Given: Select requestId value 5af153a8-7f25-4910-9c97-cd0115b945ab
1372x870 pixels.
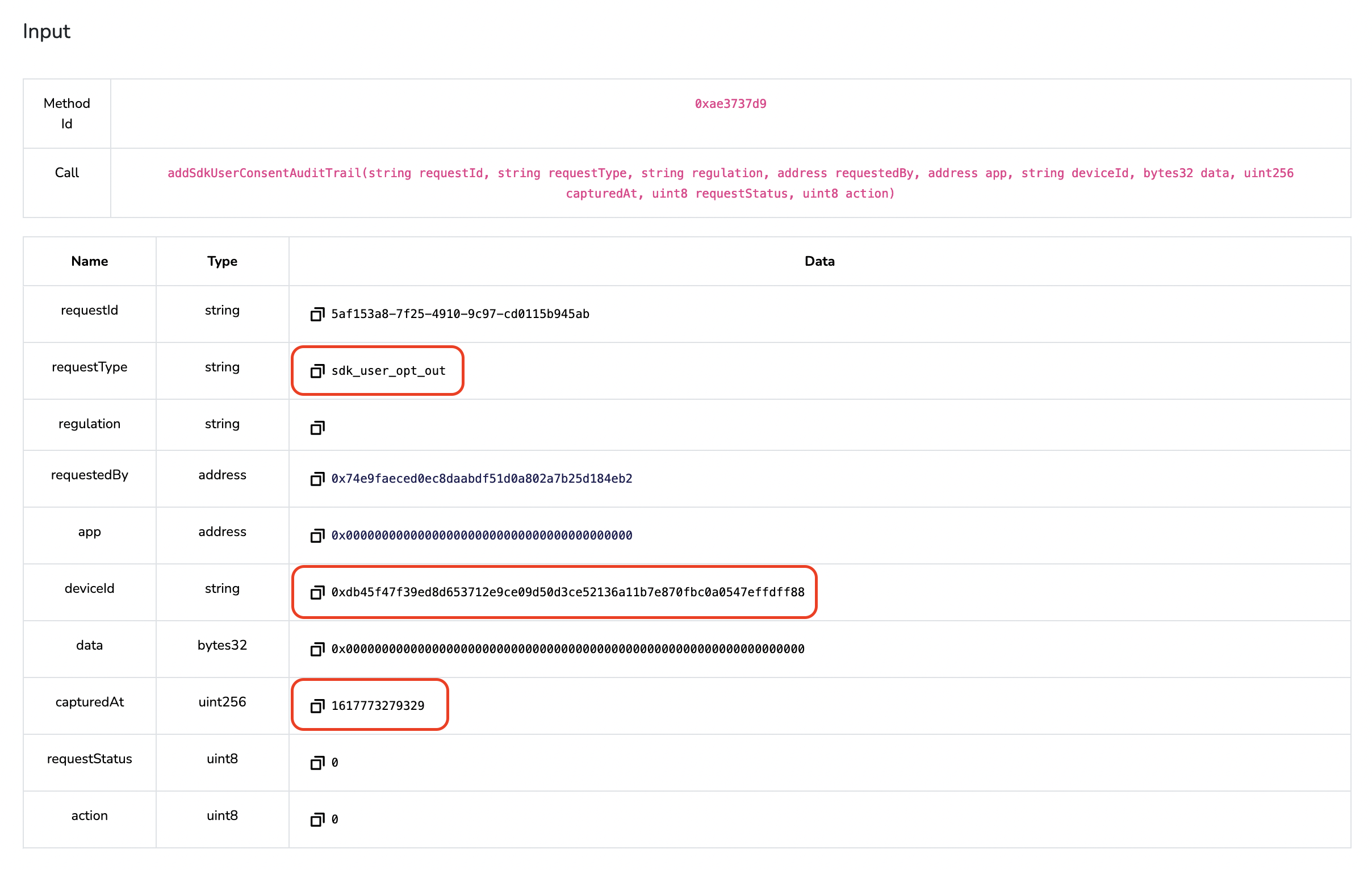Looking at the screenshot, I should 461,314.
